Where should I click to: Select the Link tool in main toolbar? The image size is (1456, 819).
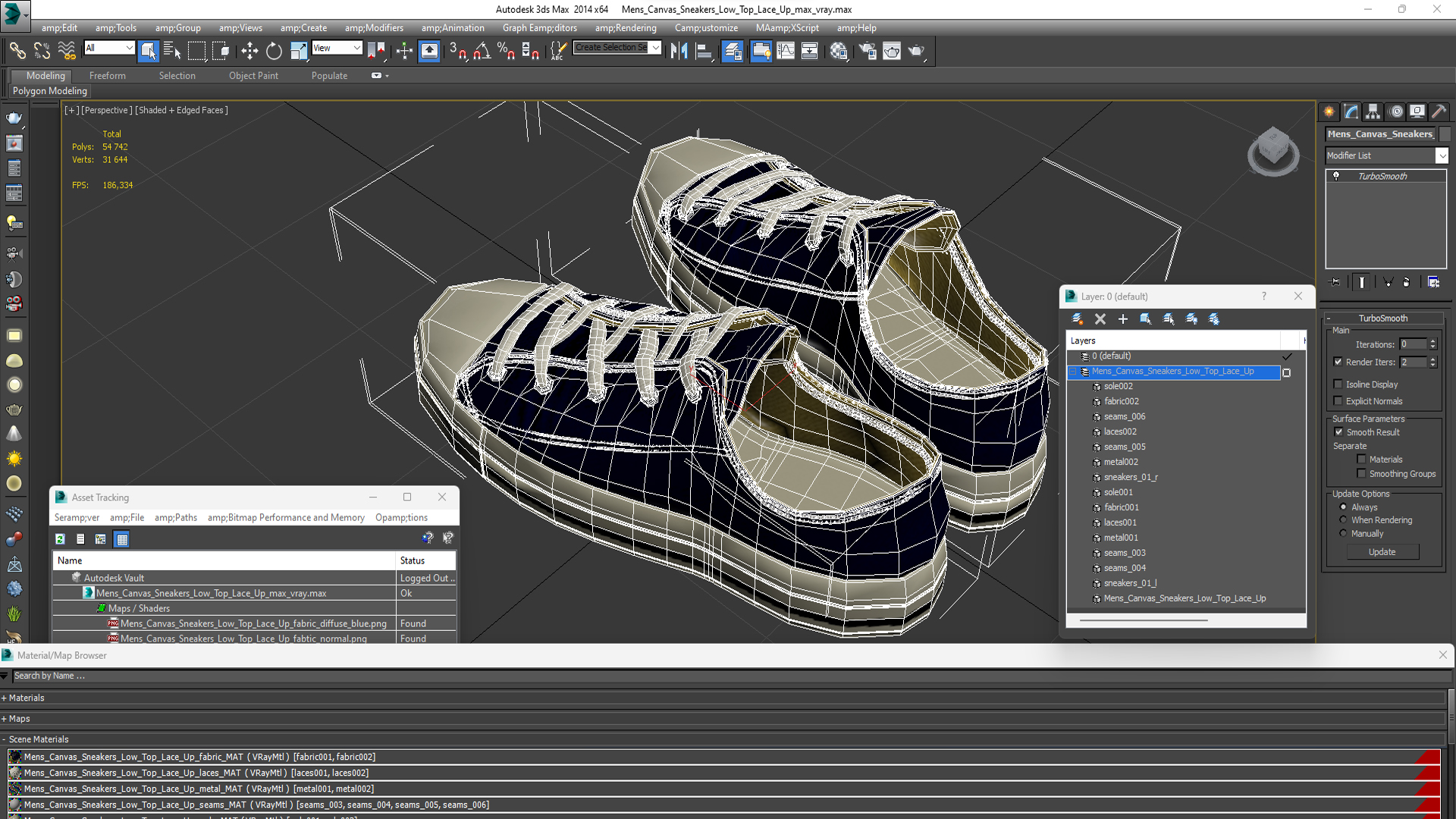coord(17,51)
